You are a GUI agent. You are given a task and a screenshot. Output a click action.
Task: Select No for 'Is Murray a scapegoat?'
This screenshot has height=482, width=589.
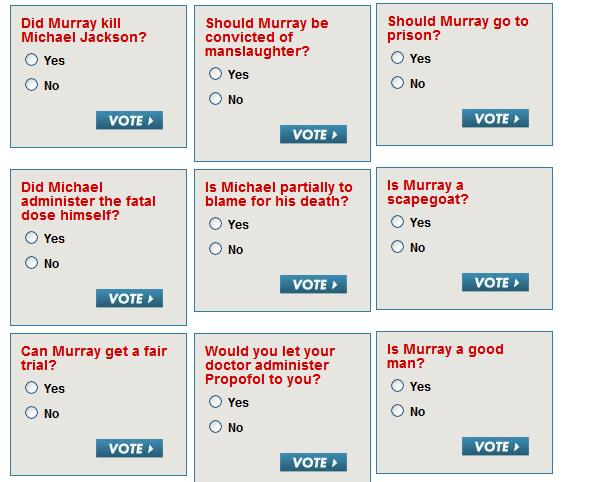click(x=397, y=247)
